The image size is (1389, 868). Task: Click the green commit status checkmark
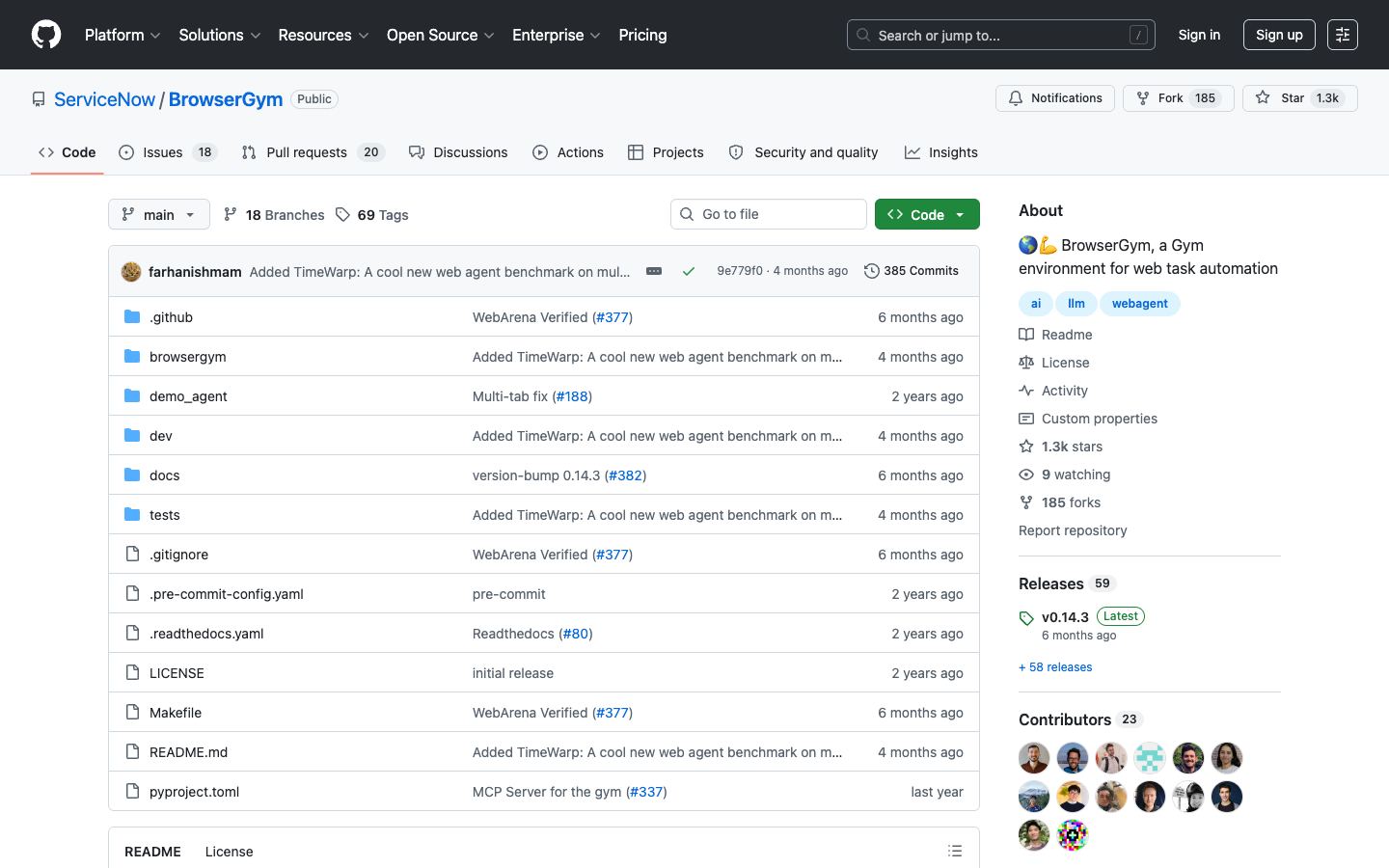[689, 271]
